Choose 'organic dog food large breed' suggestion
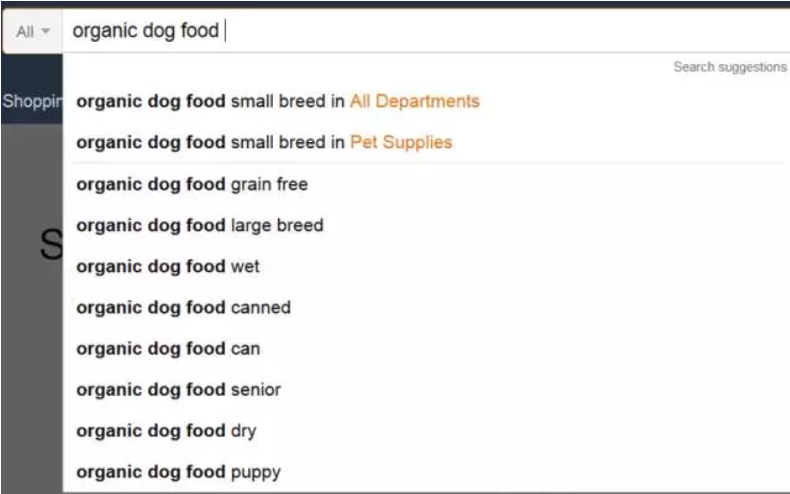 (199, 225)
